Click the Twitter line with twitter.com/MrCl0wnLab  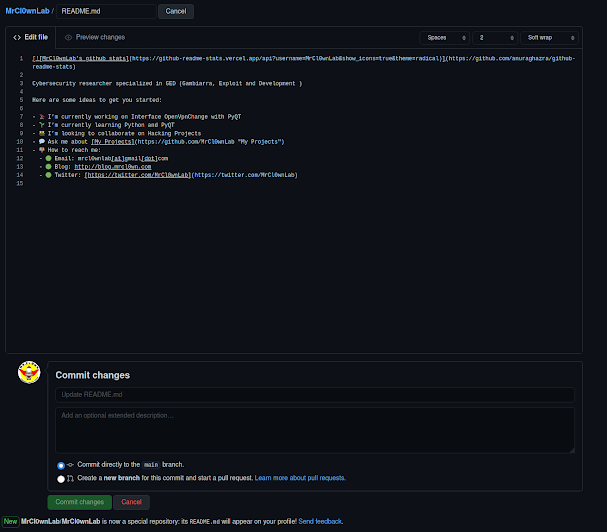click(168, 175)
